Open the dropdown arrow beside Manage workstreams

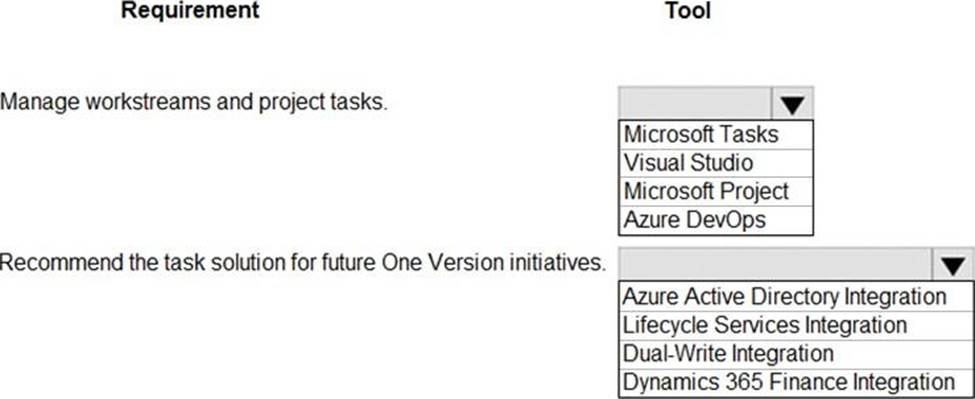(x=792, y=103)
